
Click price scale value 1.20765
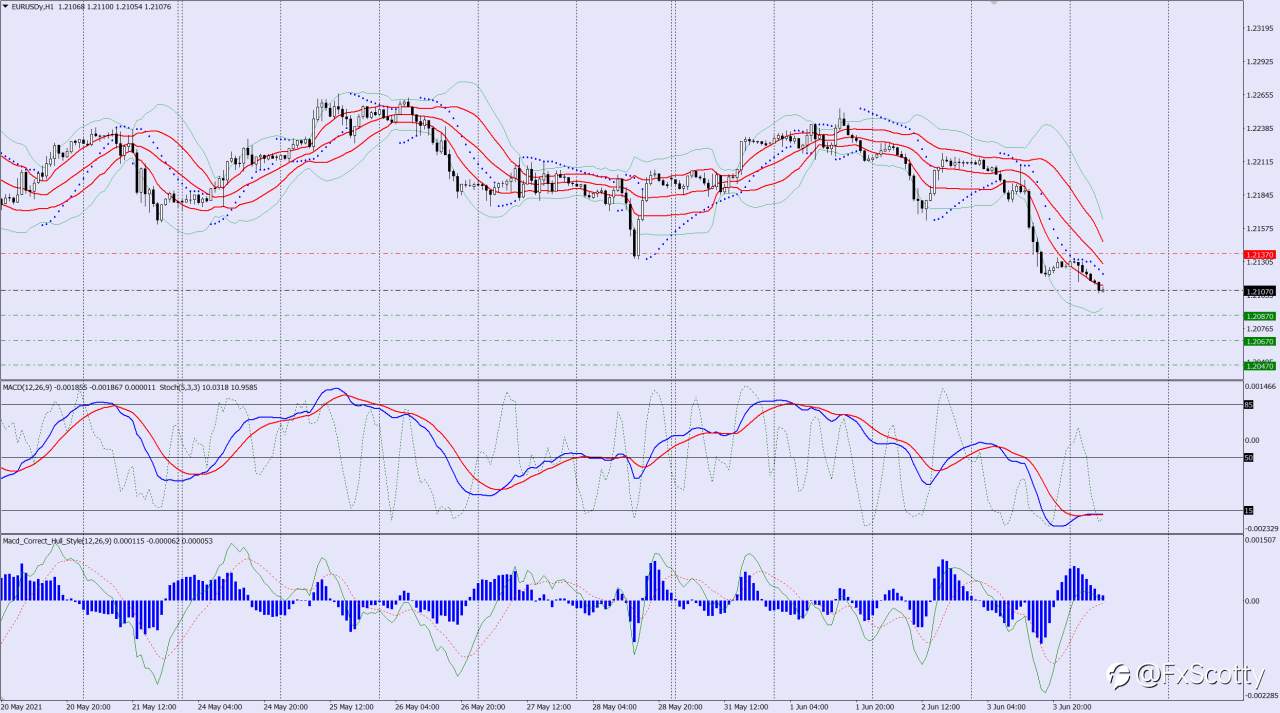(1260, 329)
